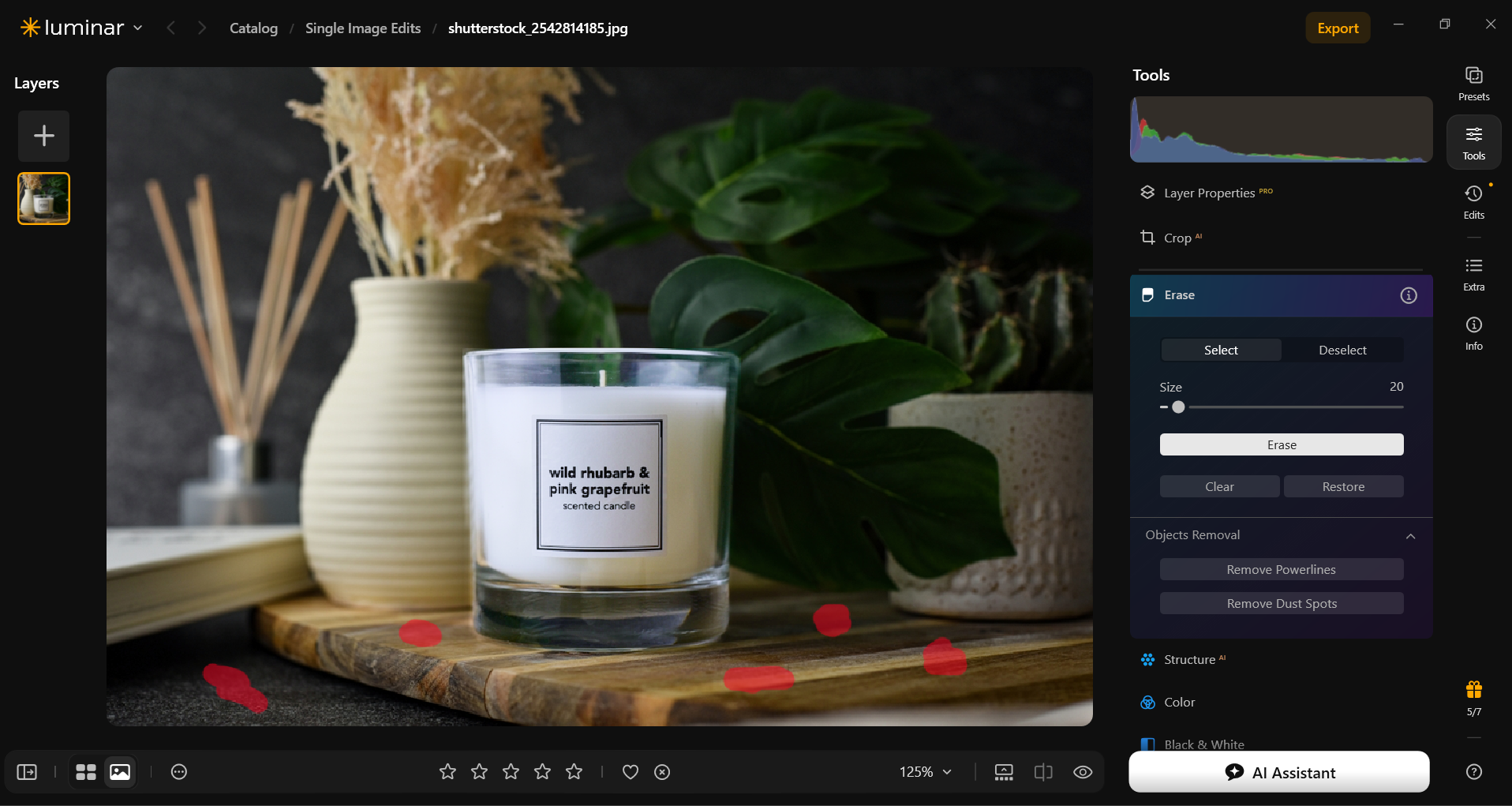Add a new layer with plus button
This screenshot has height=806, width=1512.
[x=44, y=136]
